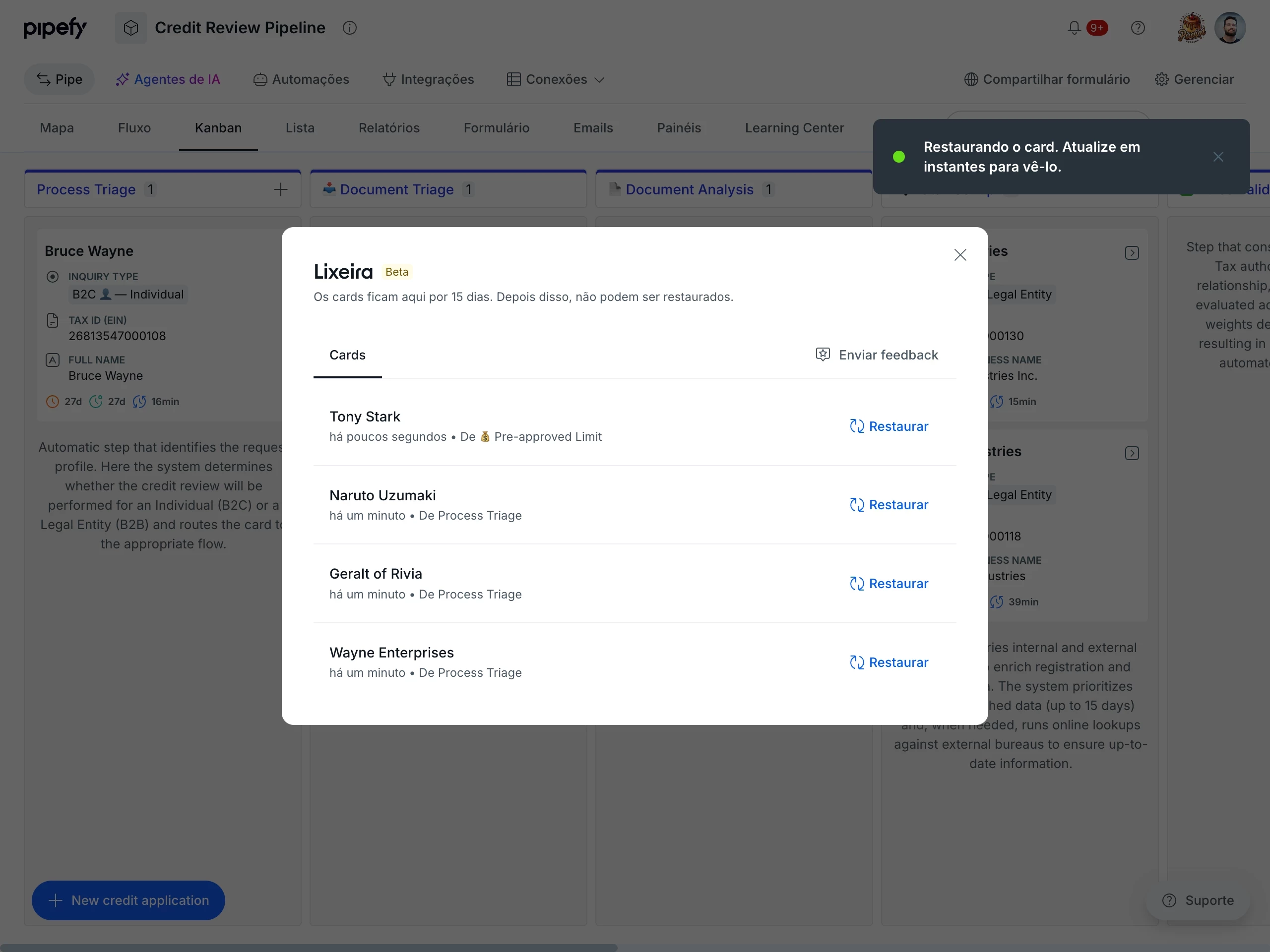Restore the Naruto Uzumaki card
Image resolution: width=1270 pixels, height=952 pixels.
tap(889, 505)
